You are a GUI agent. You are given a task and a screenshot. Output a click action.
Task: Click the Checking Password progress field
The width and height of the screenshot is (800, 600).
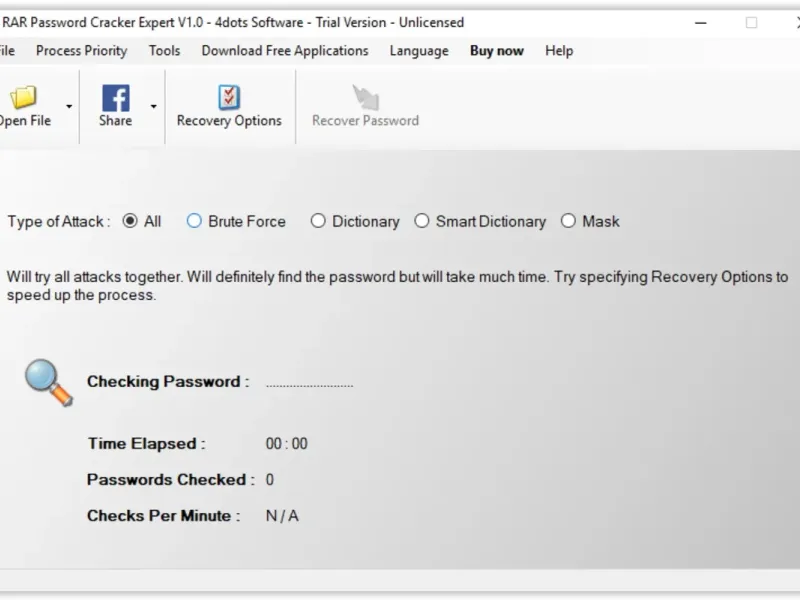point(310,383)
